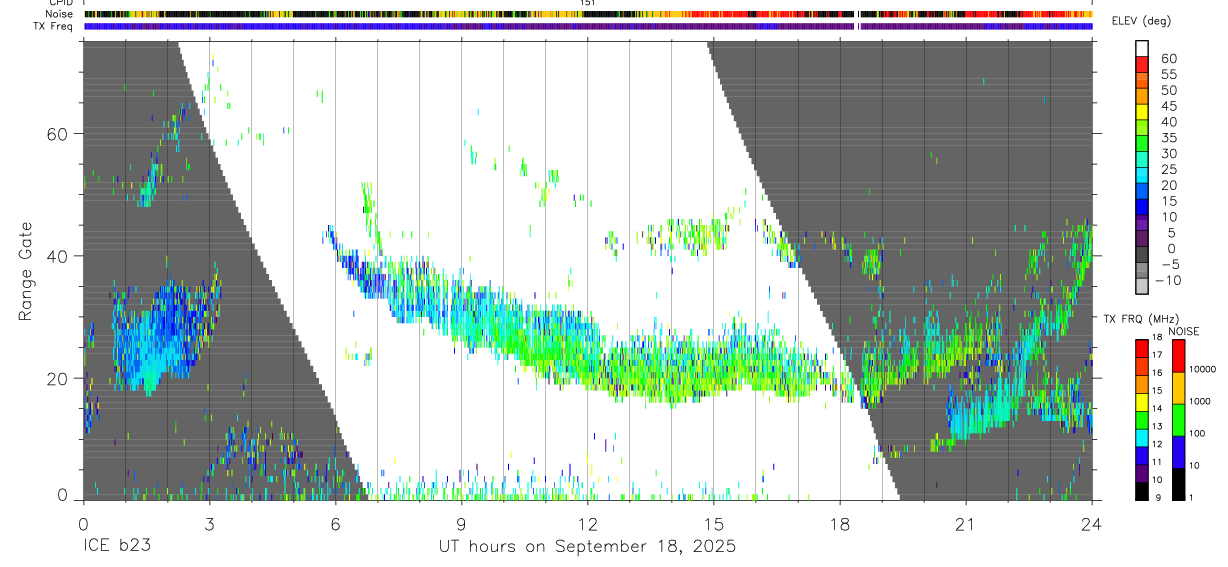Click the black NOISE segment between 10 and 1

tap(1178, 484)
